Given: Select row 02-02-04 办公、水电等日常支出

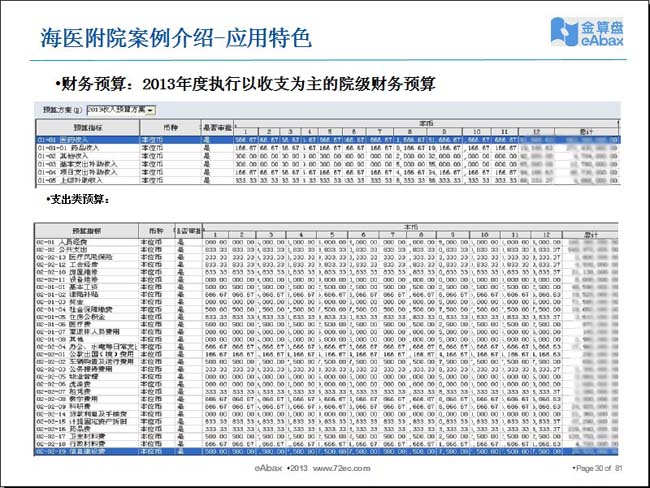Looking at the screenshot, I should (x=326, y=347).
